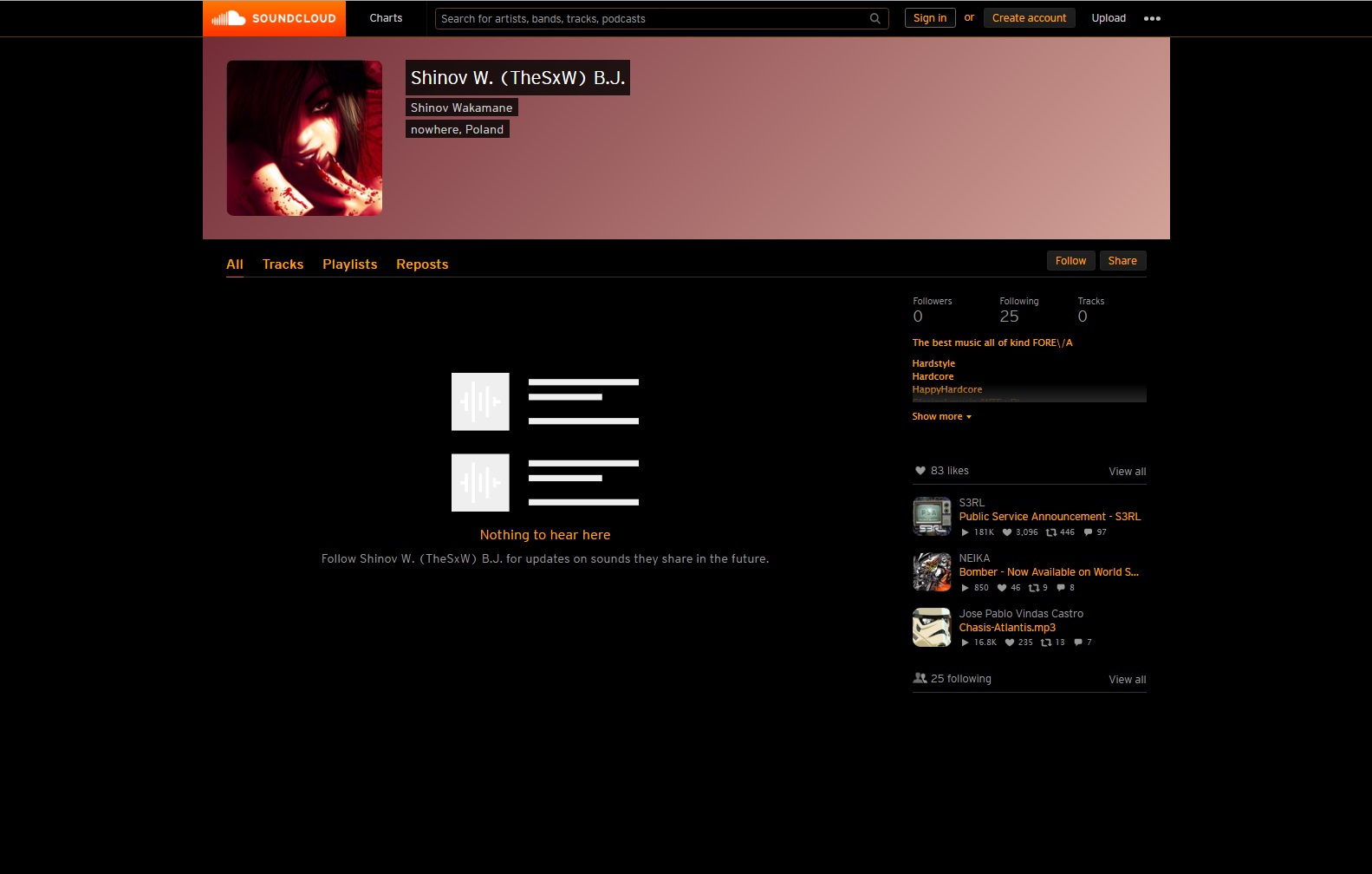Select the All tab
Screen dimensions: 1372x874
235,264
